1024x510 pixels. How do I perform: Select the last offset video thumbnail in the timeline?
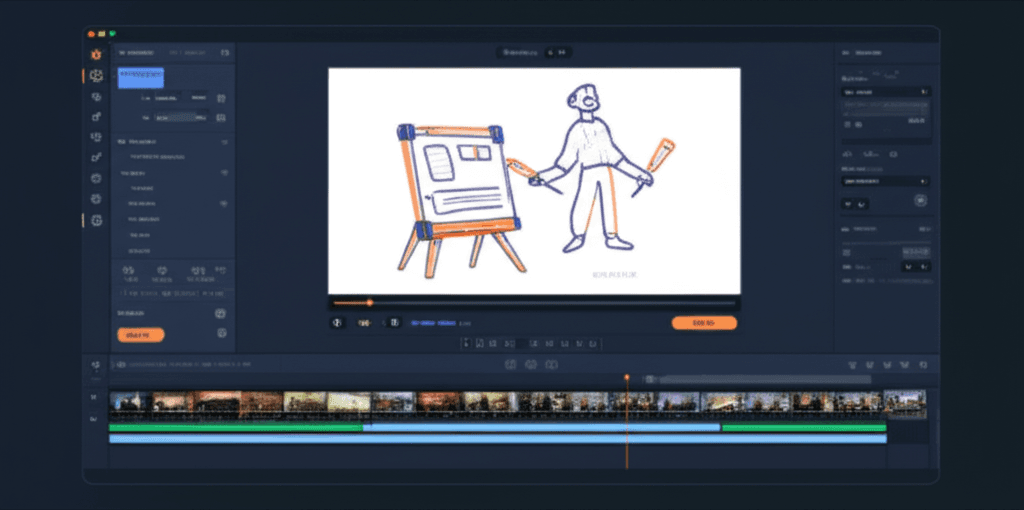pyautogui.click(x=904, y=403)
